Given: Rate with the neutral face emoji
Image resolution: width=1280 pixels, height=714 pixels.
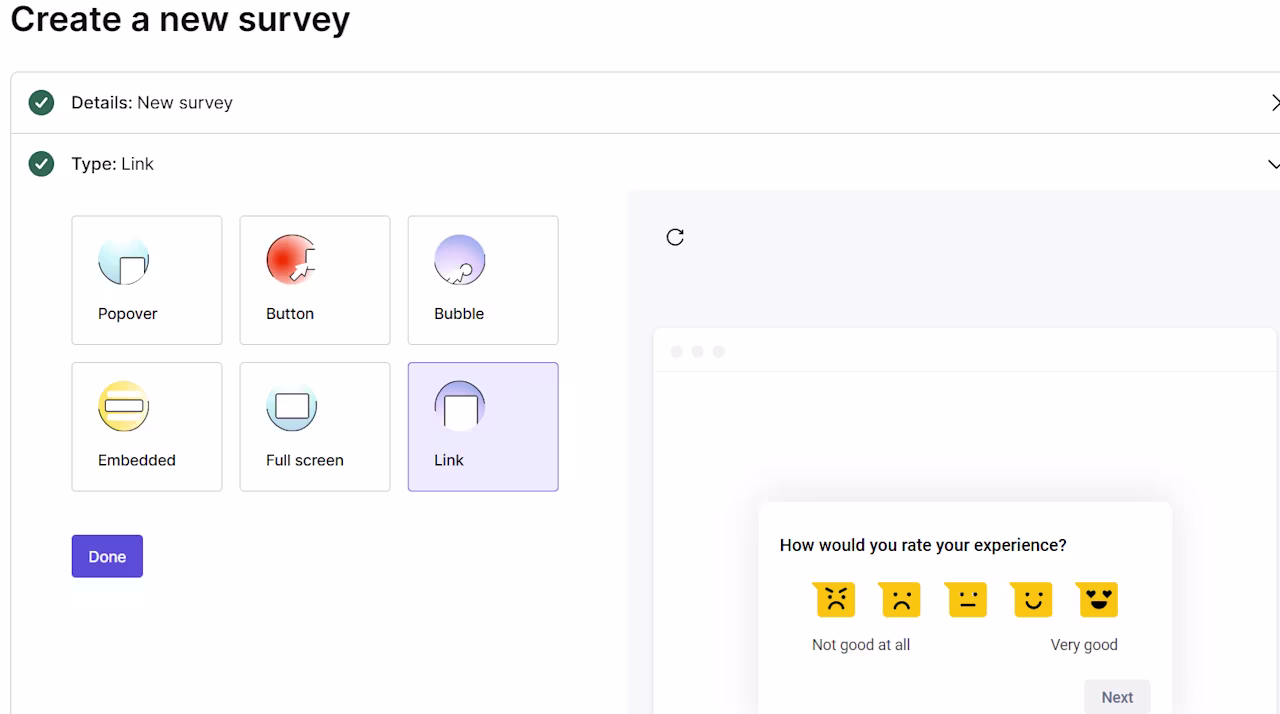Looking at the screenshot, I should [x=967, y=599].
